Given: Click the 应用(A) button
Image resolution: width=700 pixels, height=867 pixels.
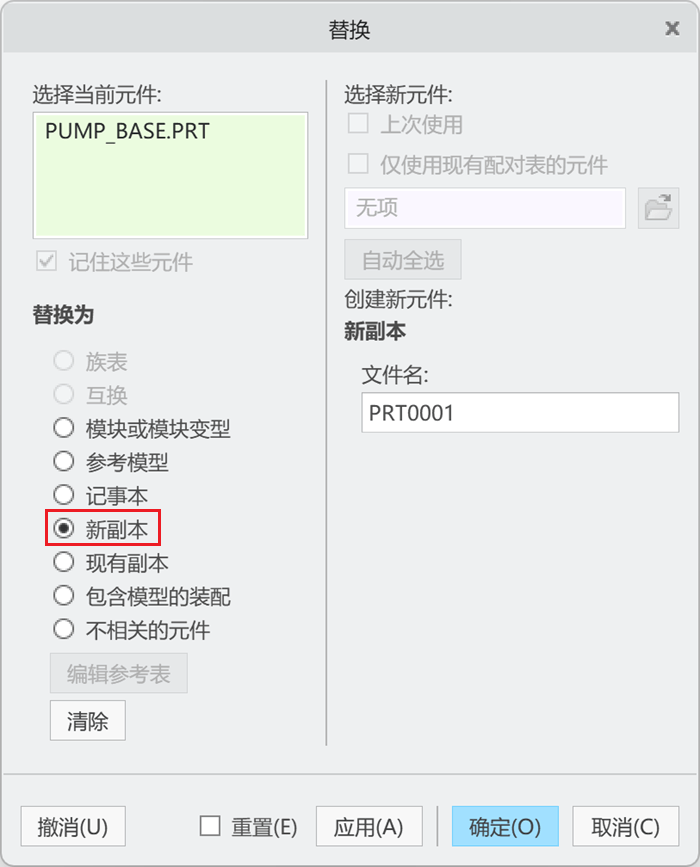Looking at the screenshot, I should click(369, 826).
